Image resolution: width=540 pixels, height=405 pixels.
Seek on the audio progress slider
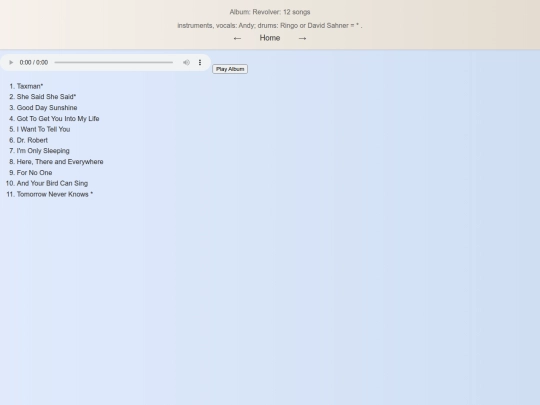click(114, 62)
